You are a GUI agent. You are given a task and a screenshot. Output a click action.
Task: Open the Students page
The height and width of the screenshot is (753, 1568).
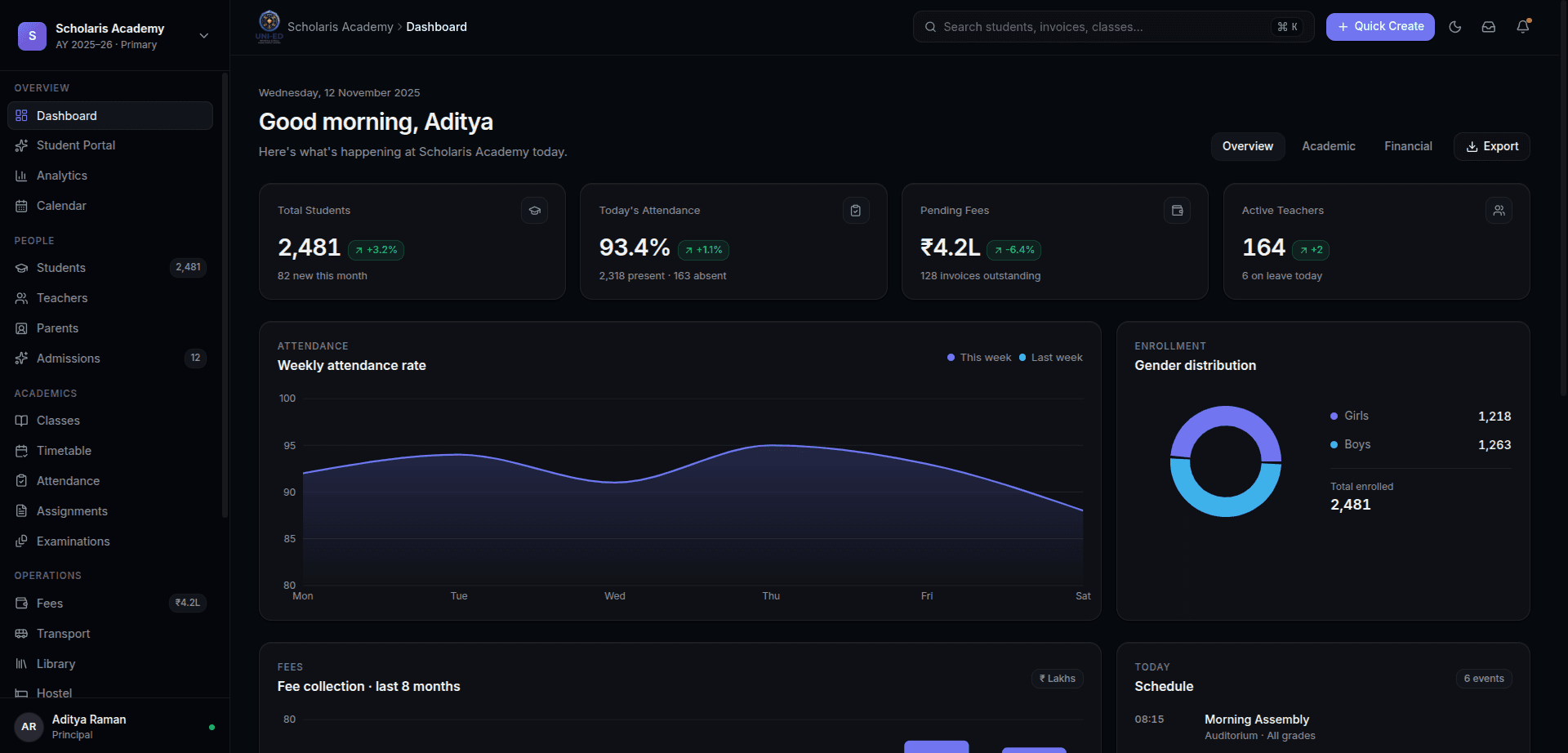(x=110, y=268)
